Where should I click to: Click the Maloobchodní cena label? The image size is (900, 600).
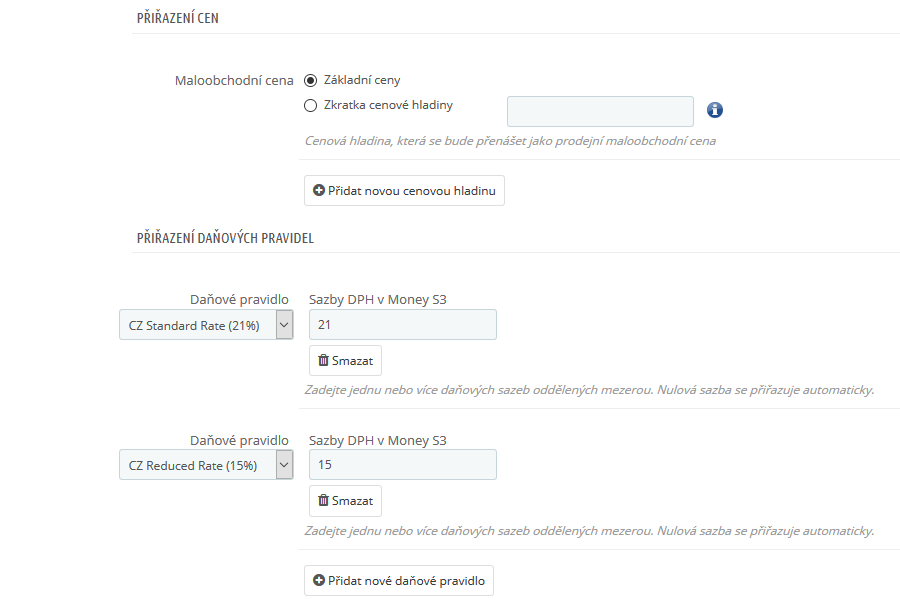click(234, 80)
